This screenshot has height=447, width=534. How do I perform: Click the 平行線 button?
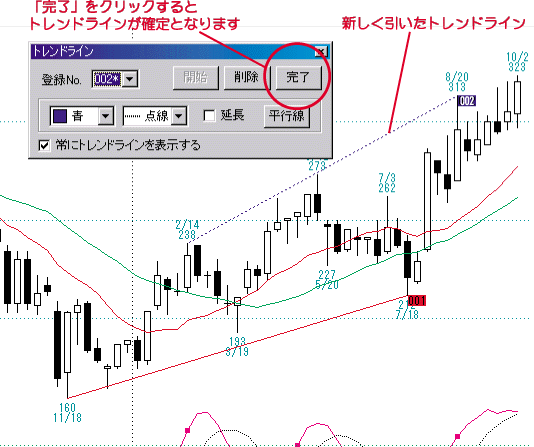(x=286, y=116)
